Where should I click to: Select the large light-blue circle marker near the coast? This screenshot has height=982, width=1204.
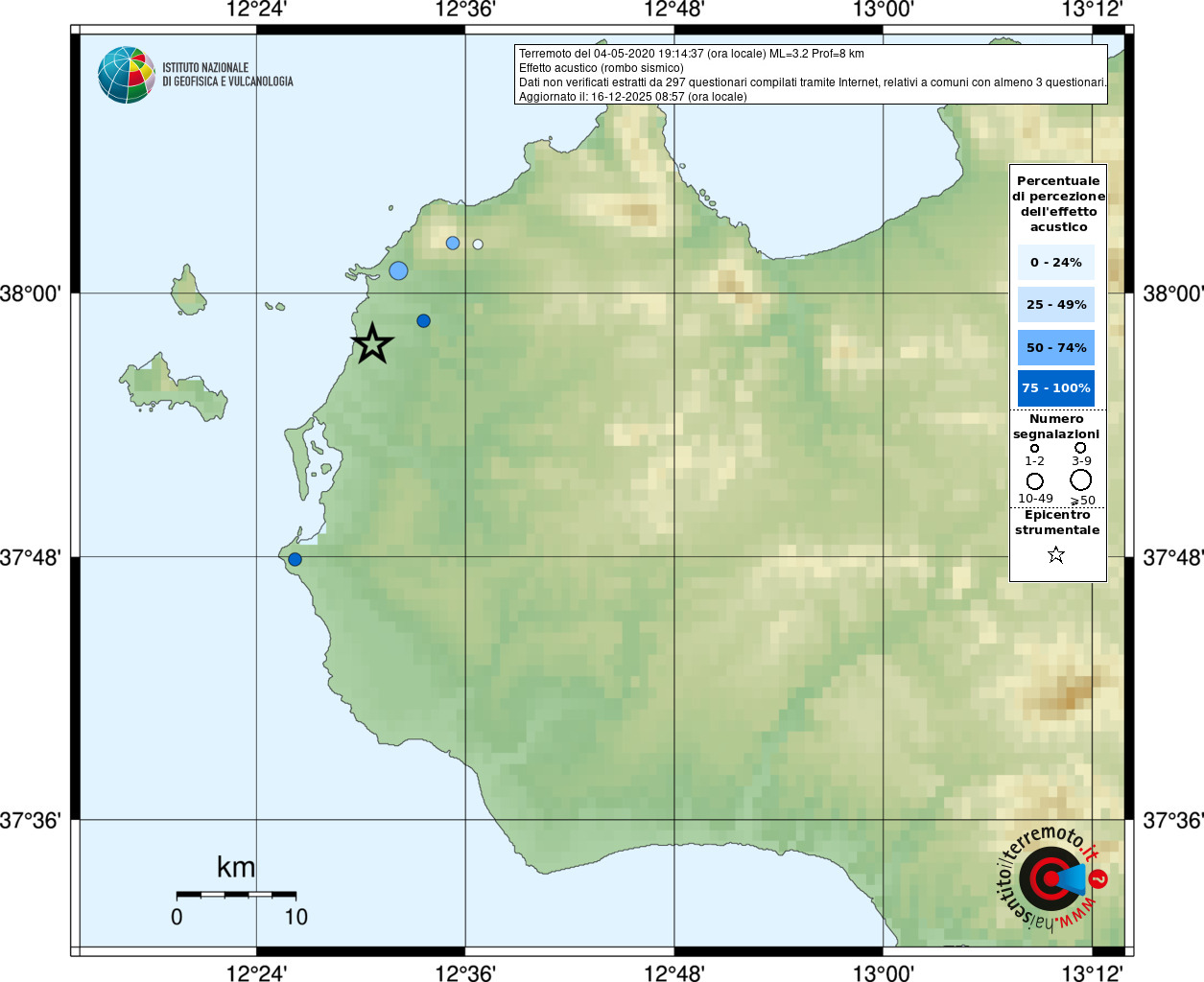[x=398, y=270]
